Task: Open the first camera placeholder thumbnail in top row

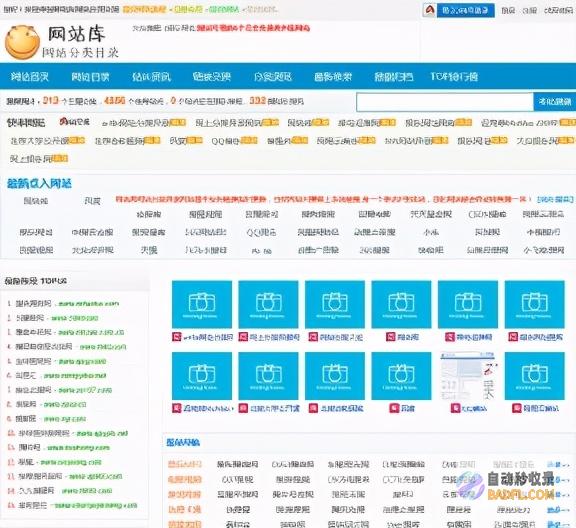Action: pos(202,304)
